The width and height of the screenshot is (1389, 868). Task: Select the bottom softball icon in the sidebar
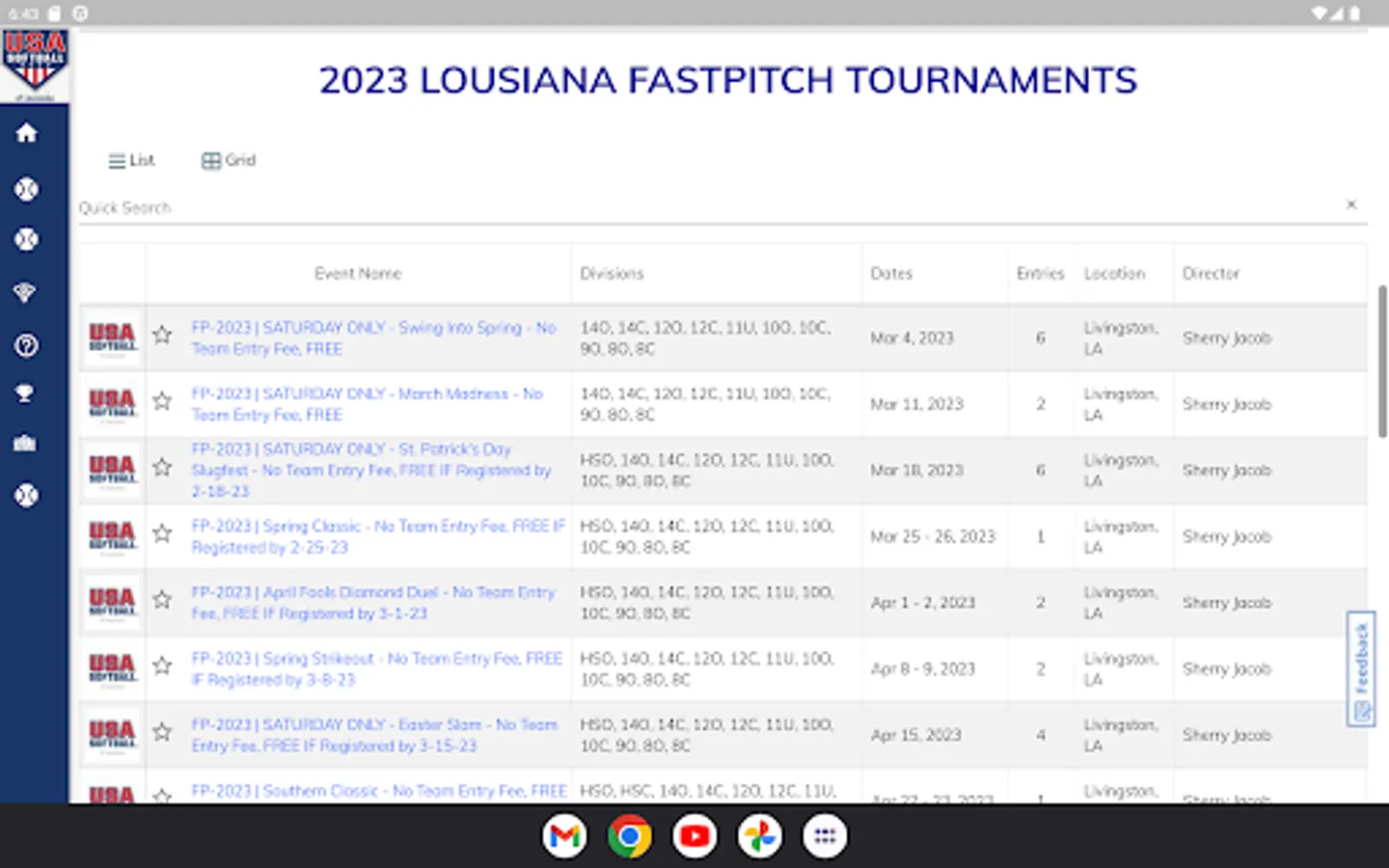24,495
